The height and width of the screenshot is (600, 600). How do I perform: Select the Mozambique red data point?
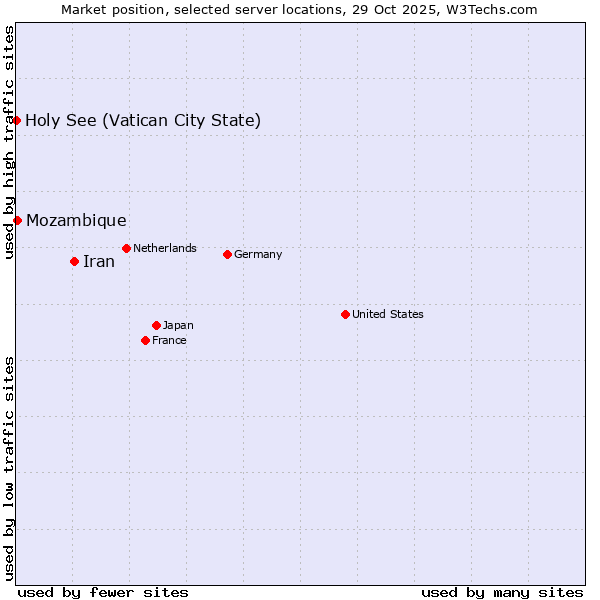click(17, 220)
